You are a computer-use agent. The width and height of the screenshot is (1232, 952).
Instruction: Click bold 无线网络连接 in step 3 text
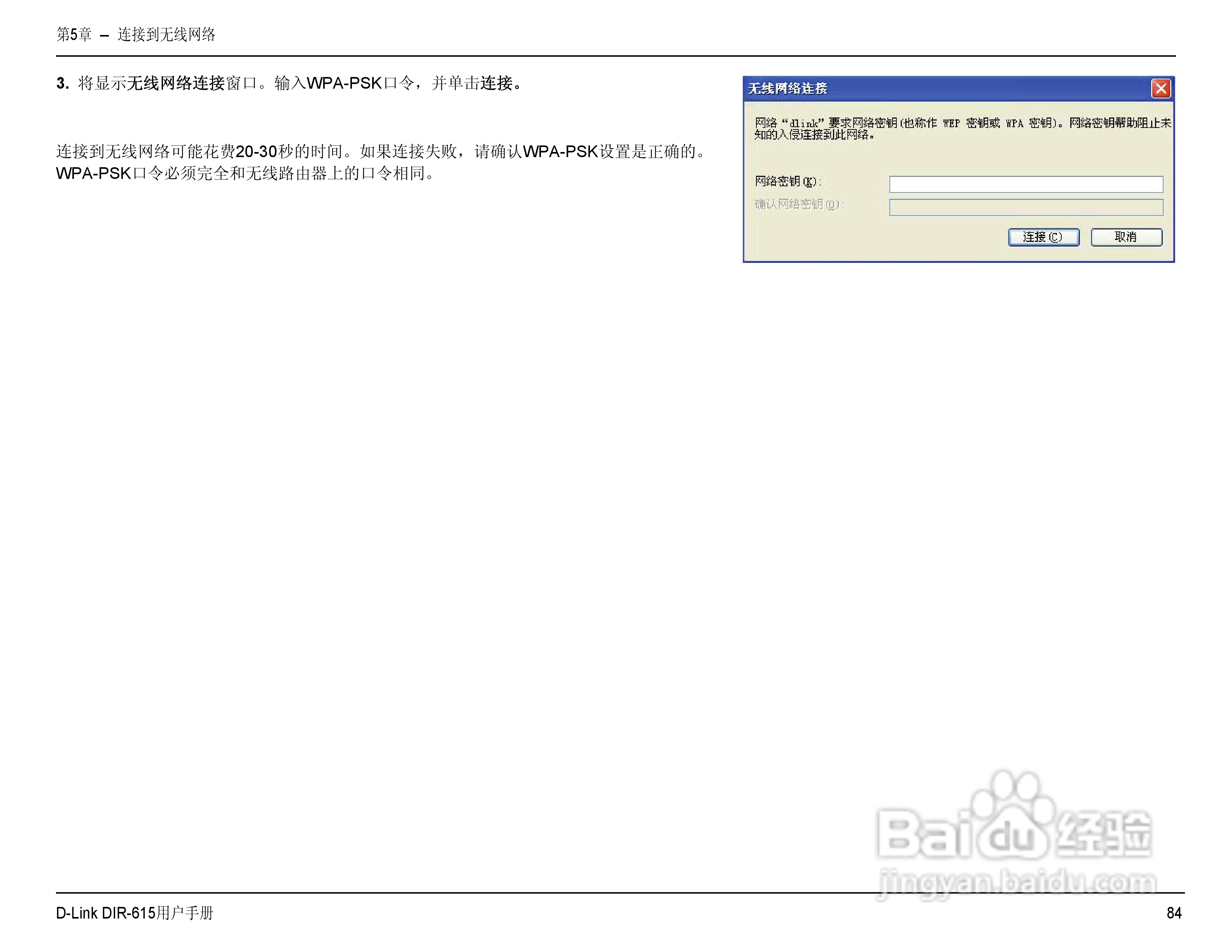176,84
